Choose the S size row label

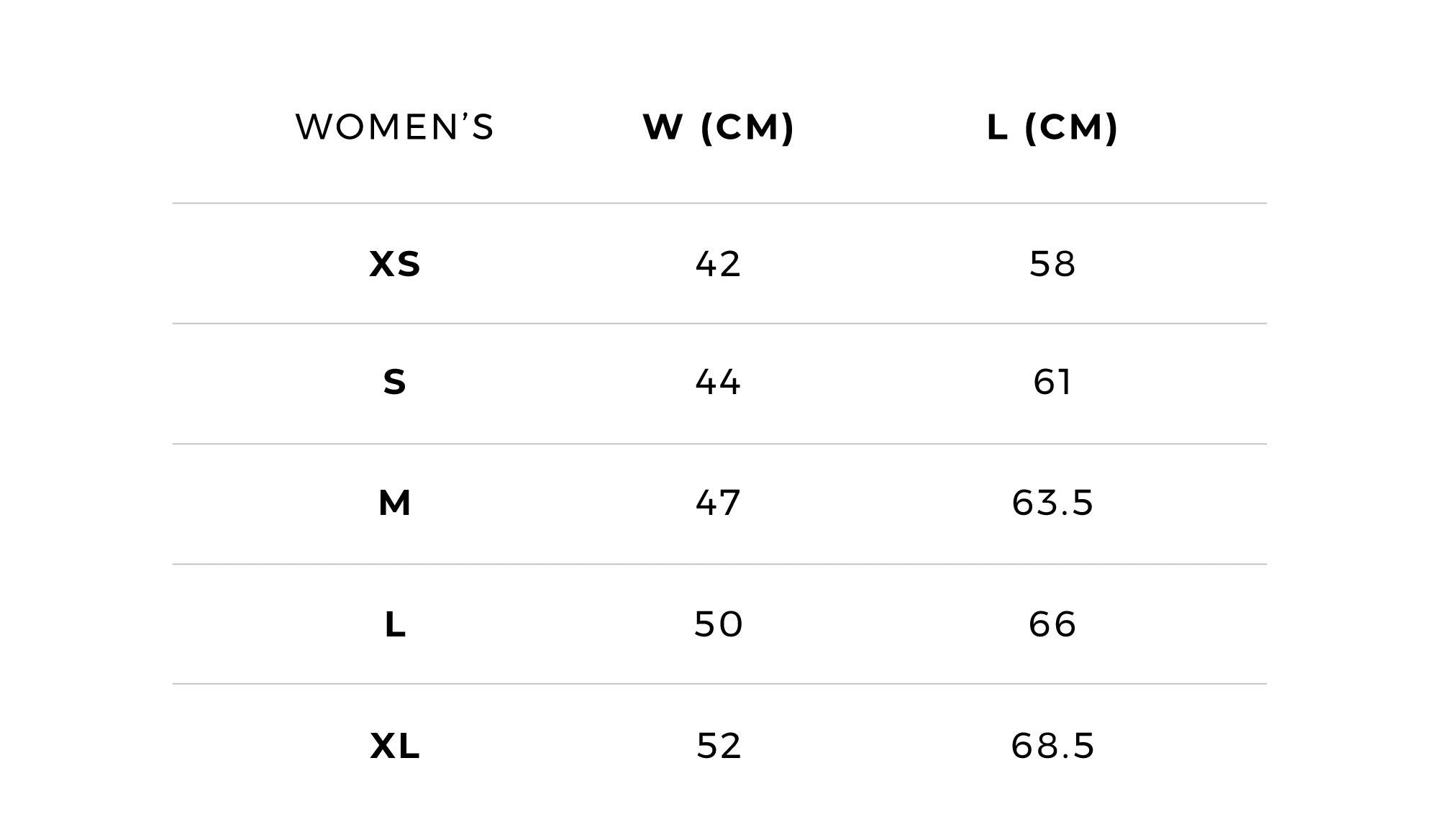coord(395,382)
